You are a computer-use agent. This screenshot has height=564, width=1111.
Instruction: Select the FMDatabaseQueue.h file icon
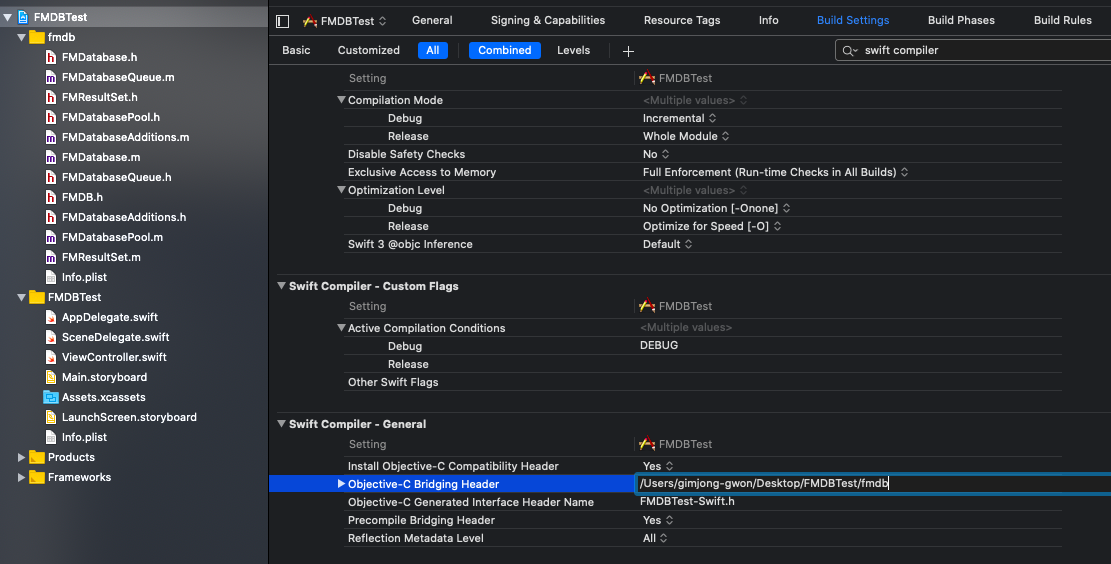tap(51, 177)
